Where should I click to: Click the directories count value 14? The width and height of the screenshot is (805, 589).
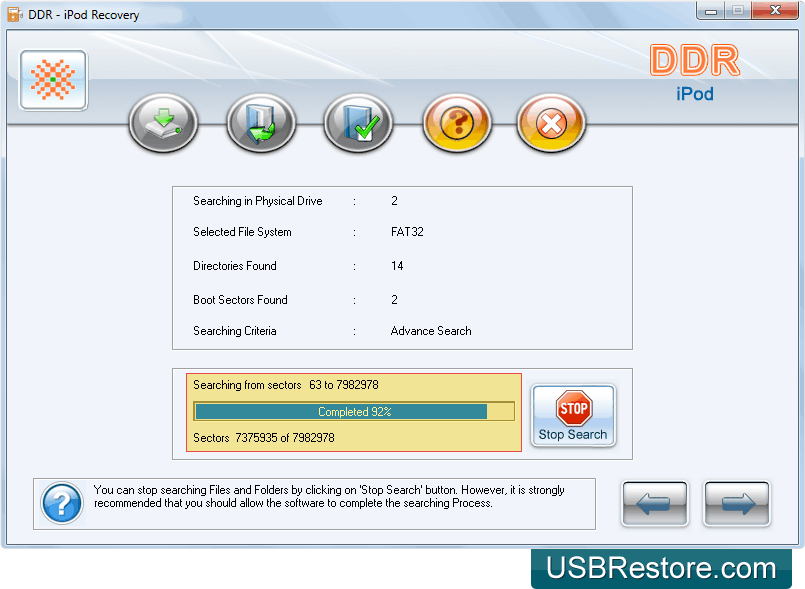[x=397, y=265]
